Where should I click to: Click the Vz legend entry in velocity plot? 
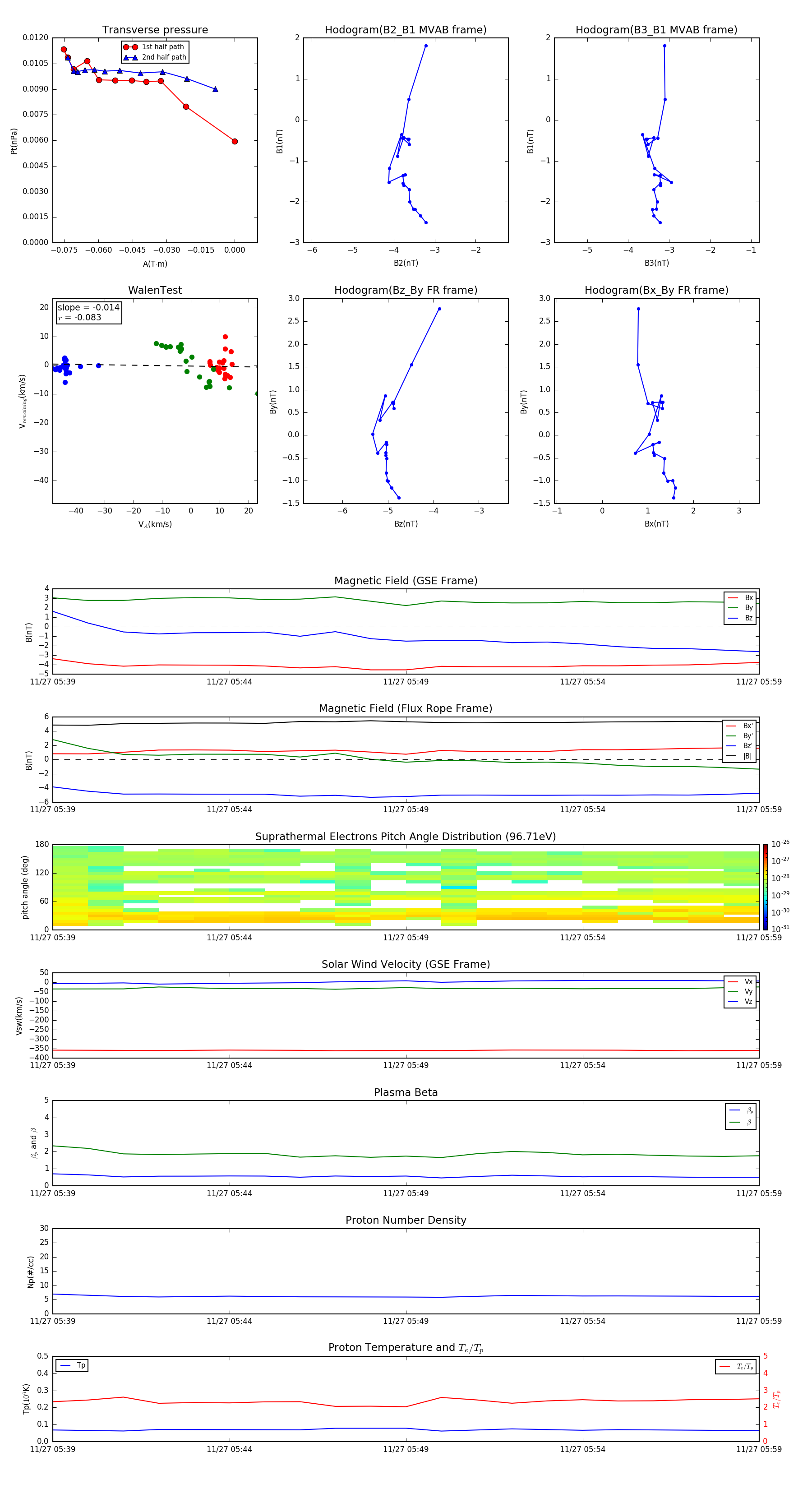click(x=740, y=1002)
